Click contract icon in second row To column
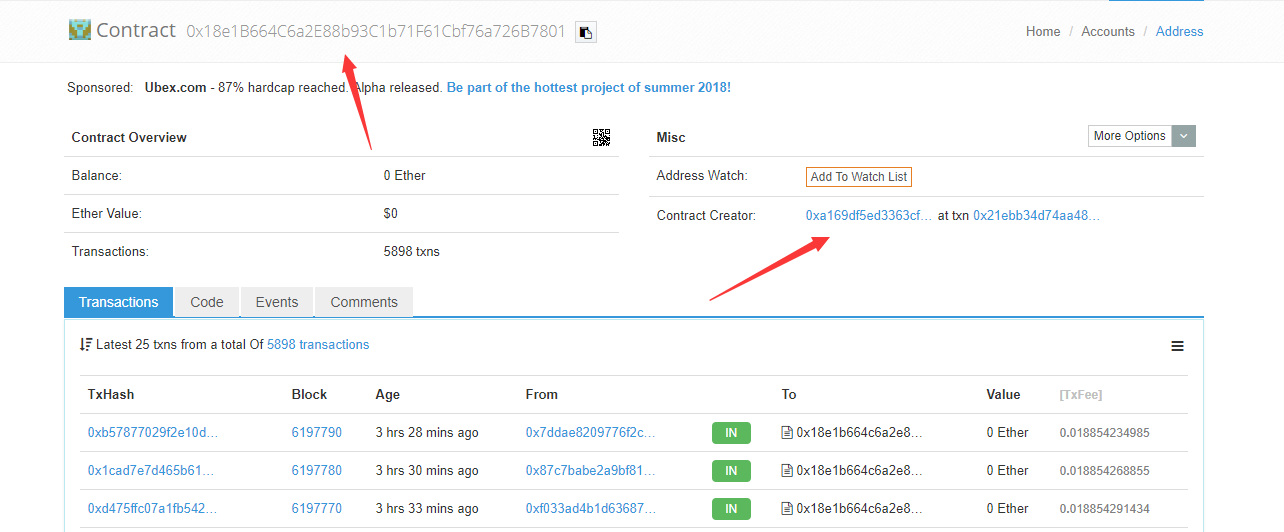Viewport: 1284px width, 532px height. tap(787, 471)
